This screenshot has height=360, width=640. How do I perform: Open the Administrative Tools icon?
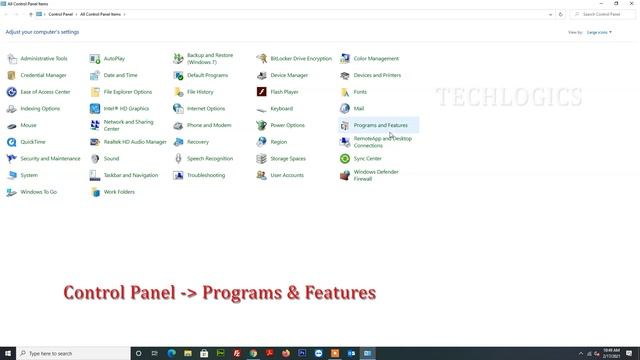pos(12,59)
